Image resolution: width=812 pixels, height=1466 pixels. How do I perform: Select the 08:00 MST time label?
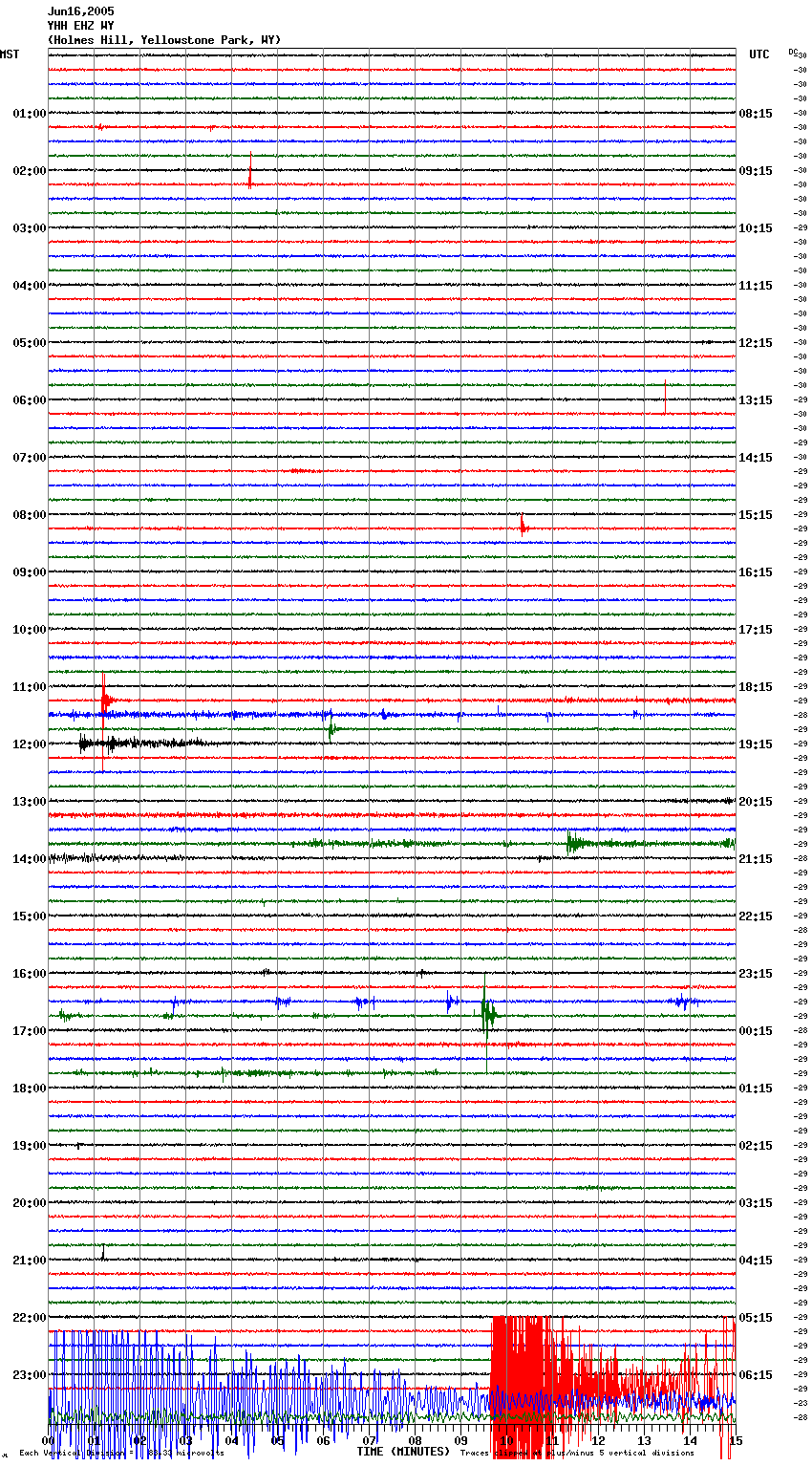30,515
